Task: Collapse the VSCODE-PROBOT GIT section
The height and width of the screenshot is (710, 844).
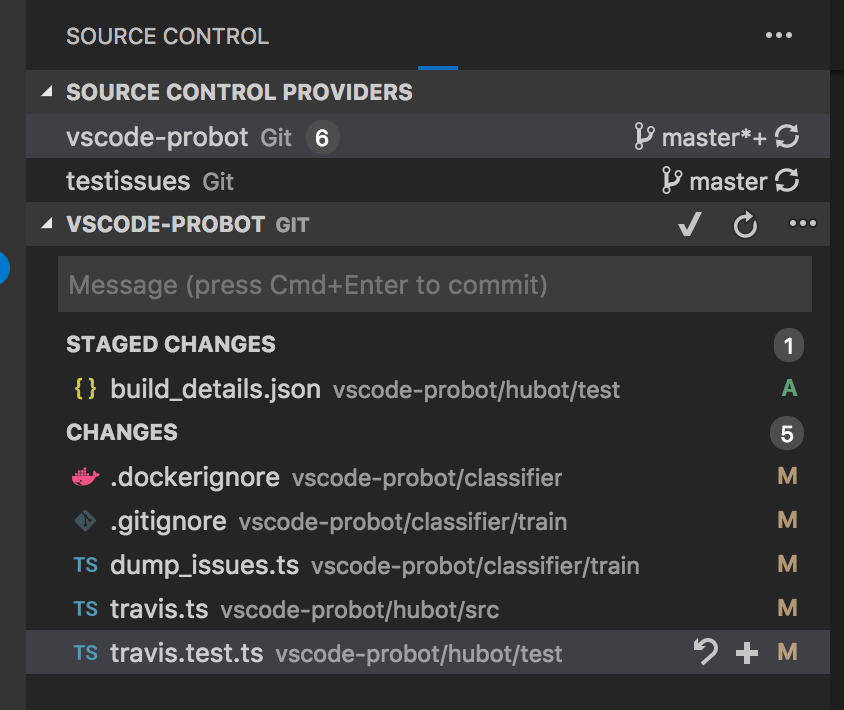Action: point(44,224)
